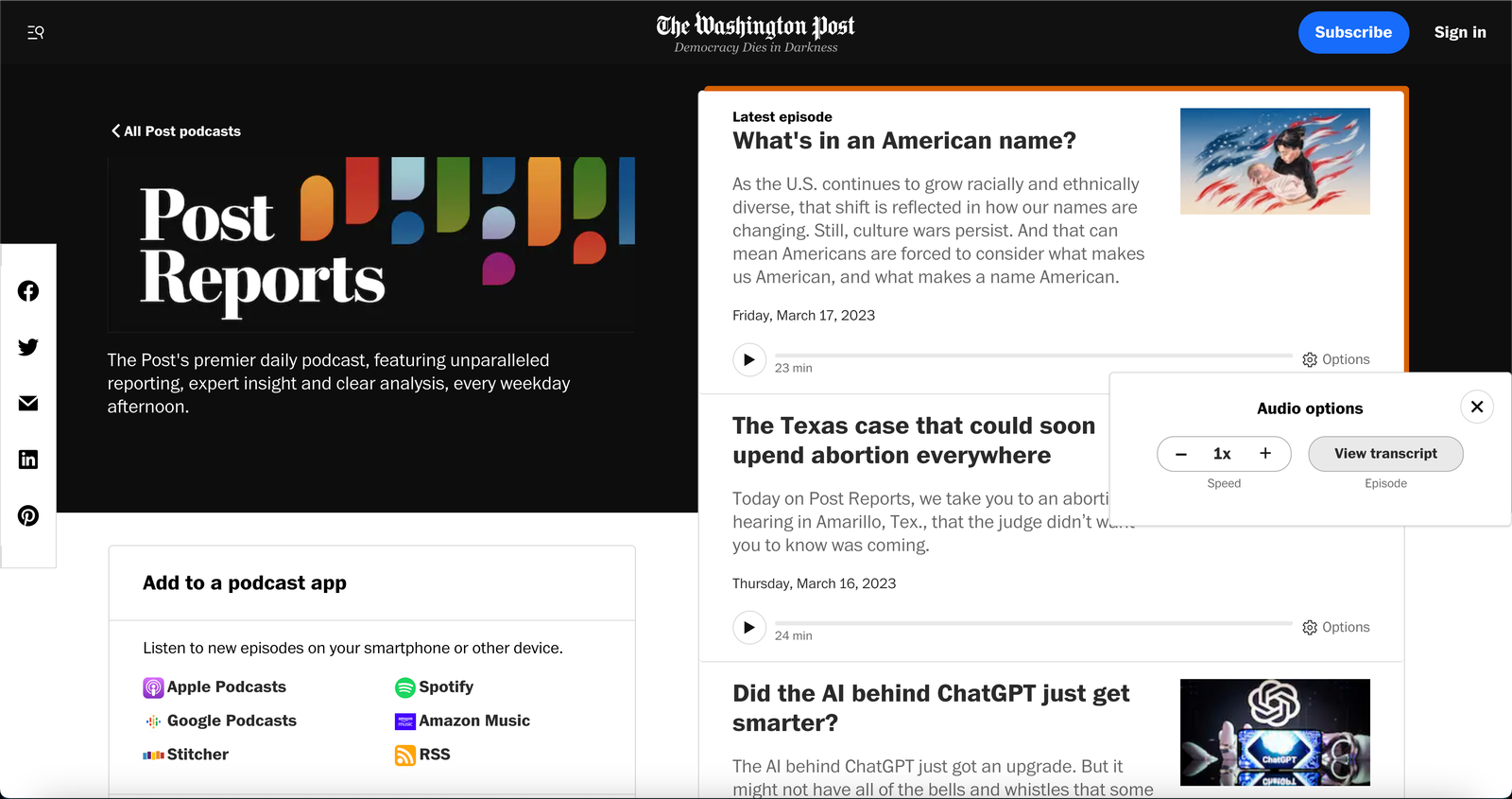Click the 1x speed value
Viewport: 1512px width, 799px height.
(x=1222, y=454)
